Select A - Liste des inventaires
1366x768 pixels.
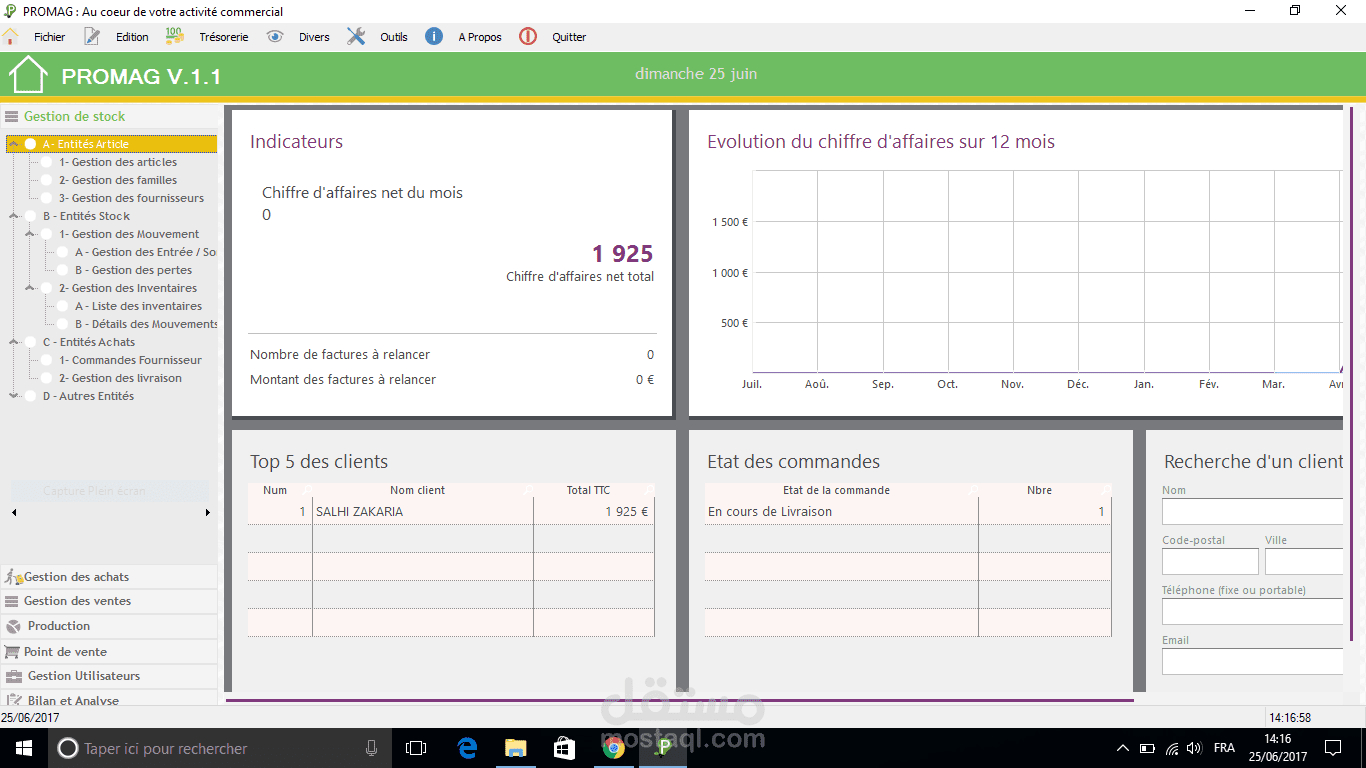click(x=139, y=306)
